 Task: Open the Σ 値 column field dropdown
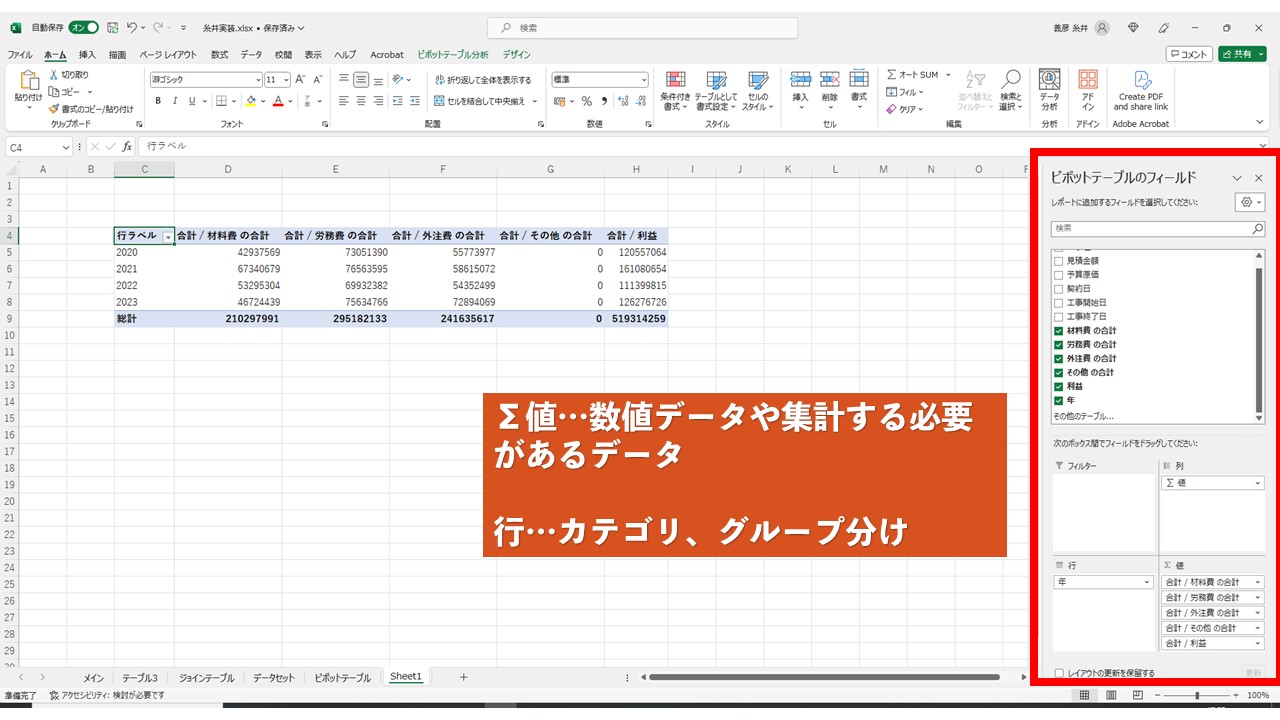pos(1257,483)
